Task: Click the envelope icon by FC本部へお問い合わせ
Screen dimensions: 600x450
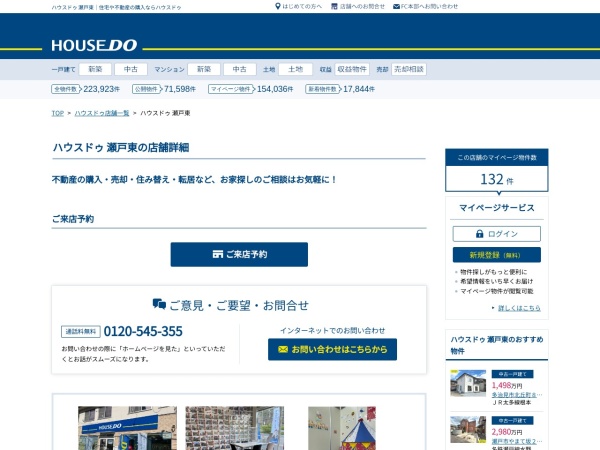Action: point(396,7)
